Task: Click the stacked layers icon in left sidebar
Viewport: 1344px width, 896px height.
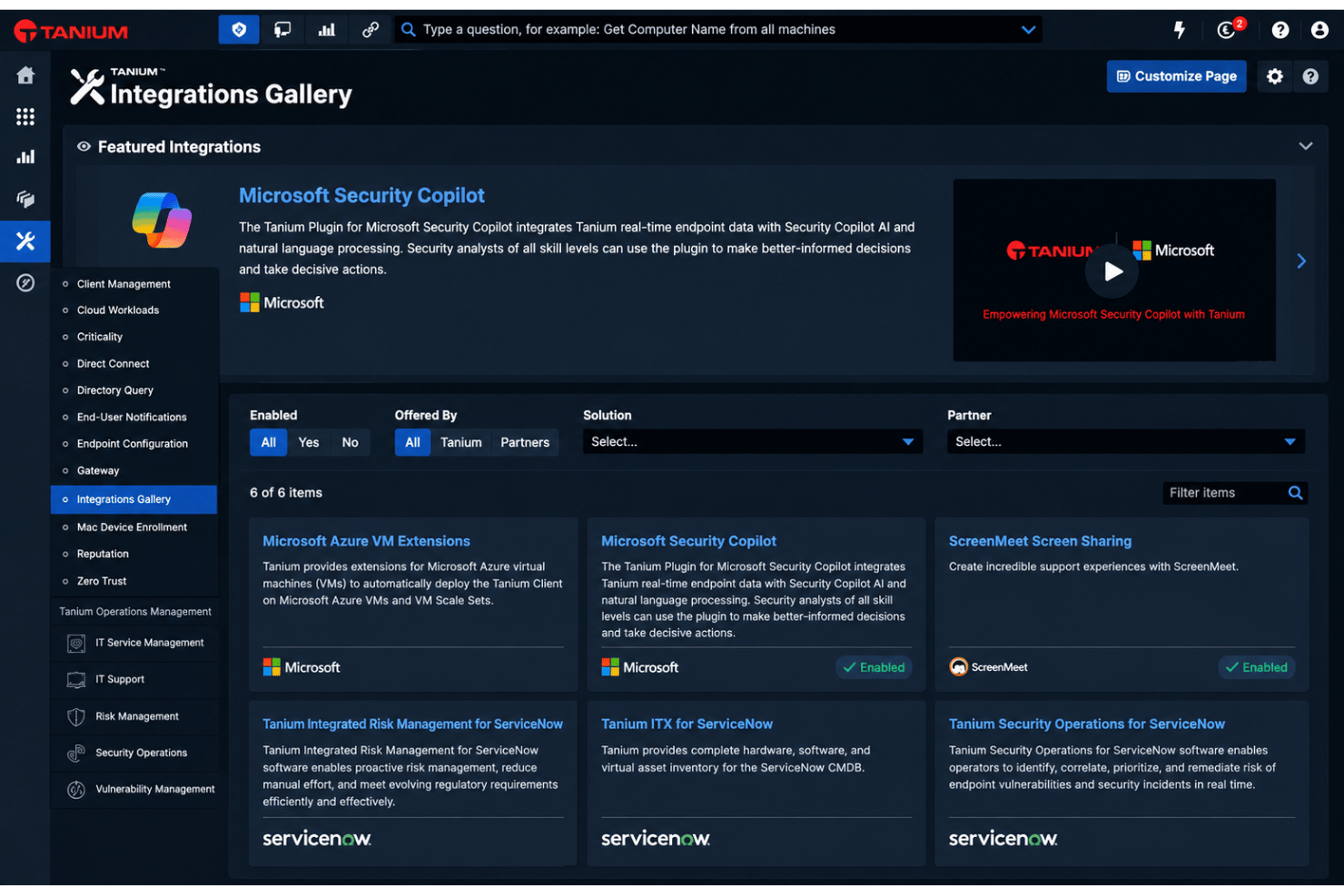Action: pyautogui.click(x=25, y=199)
